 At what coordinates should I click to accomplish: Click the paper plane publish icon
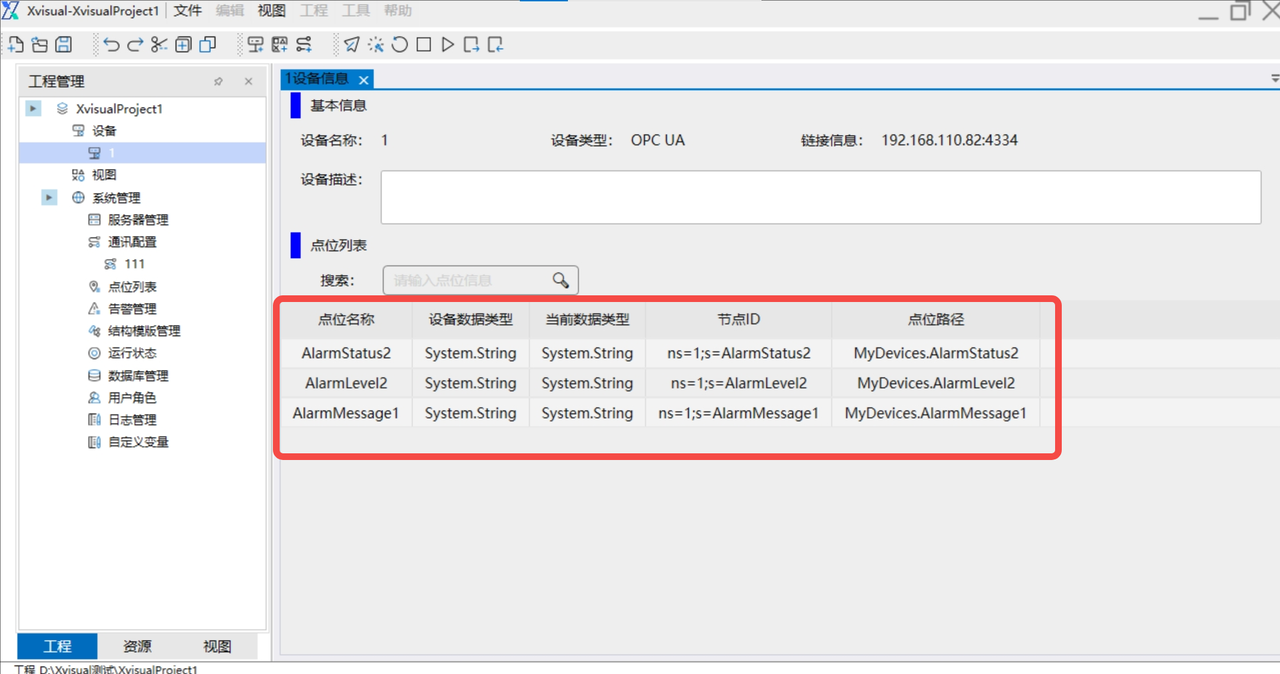(x=352, y=44)
